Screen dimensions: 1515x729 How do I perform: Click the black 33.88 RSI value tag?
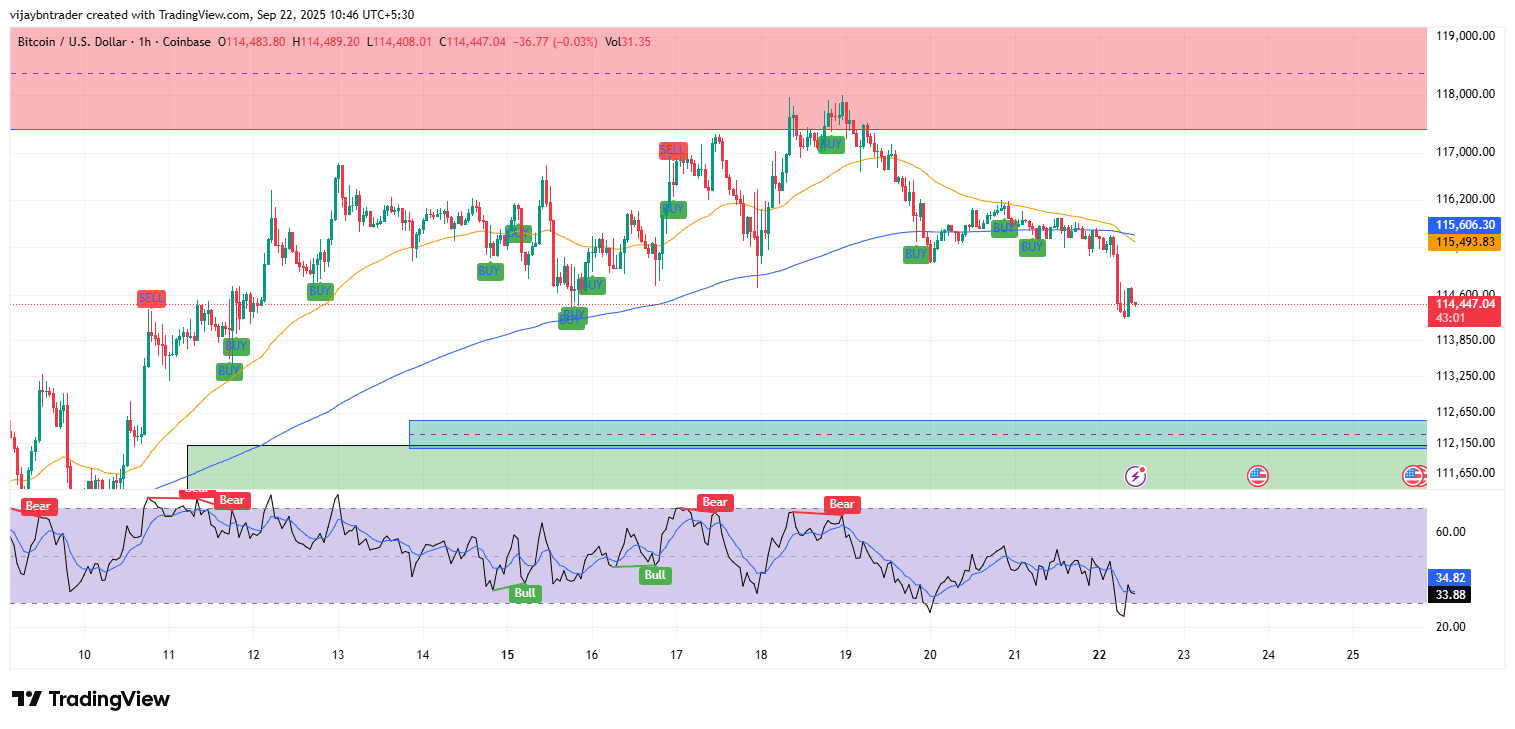1451,594
